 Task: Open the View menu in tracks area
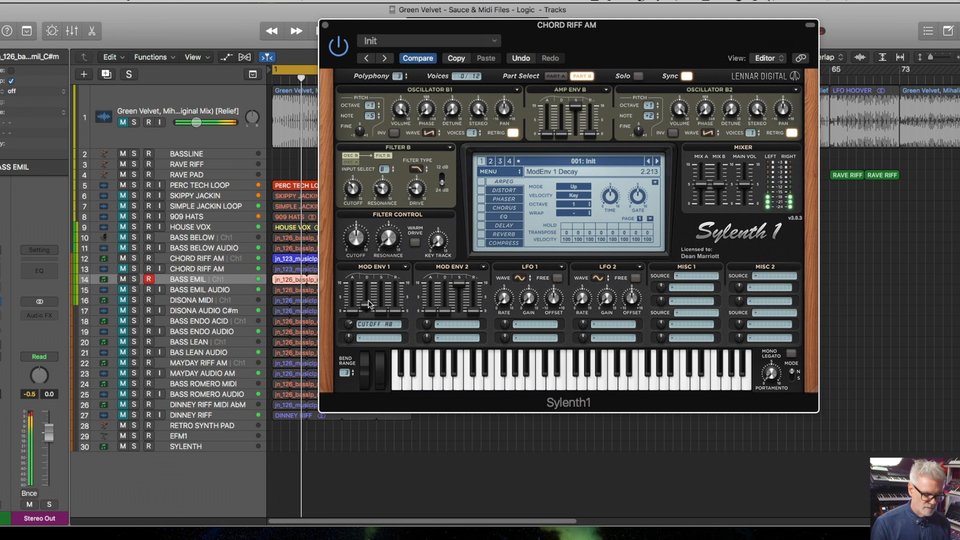pos(197,57)
